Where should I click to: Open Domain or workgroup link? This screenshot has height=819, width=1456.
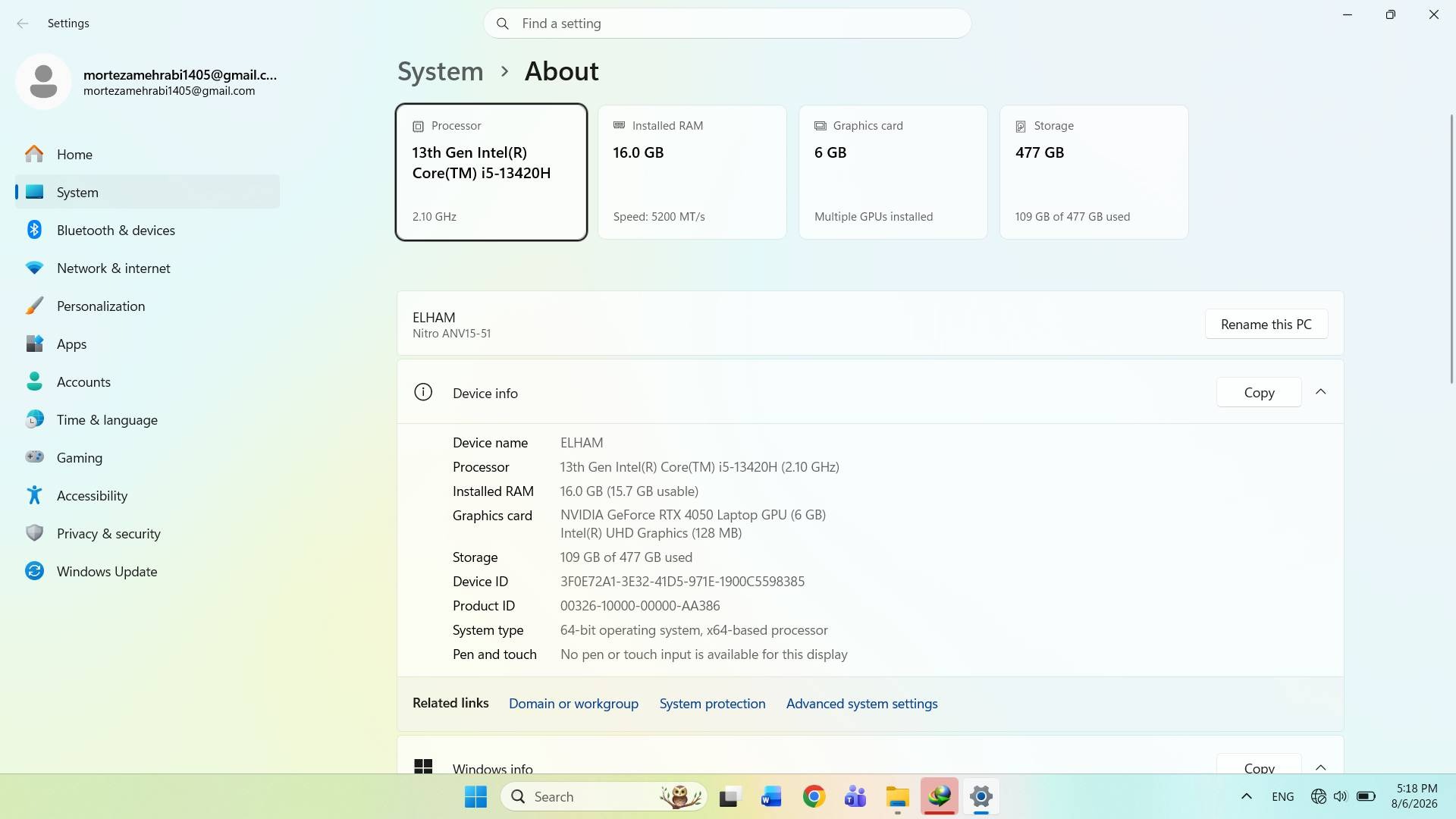pos(573,704)
